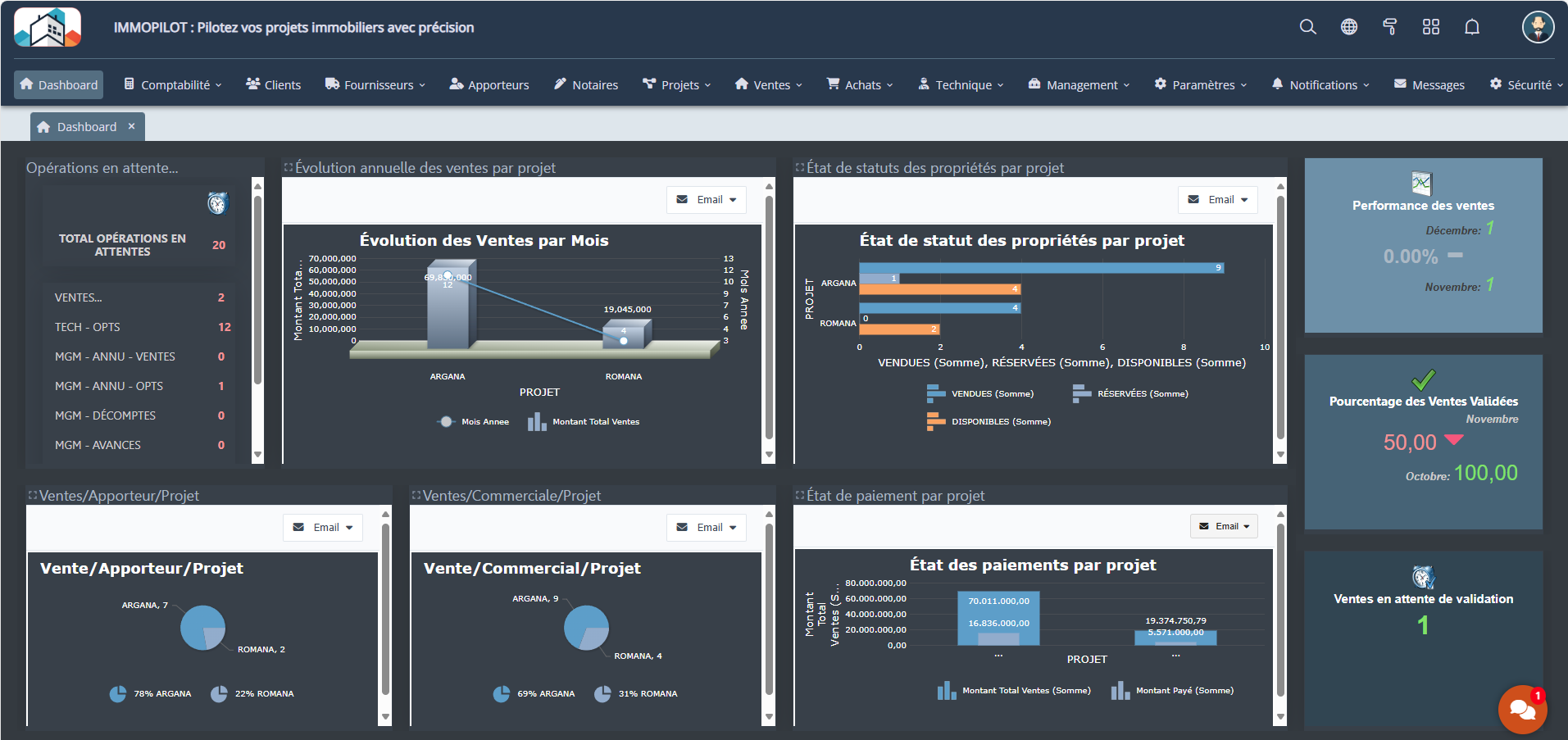This screenshot has height=740, width=1568.
Task: Open Email dropdown in Évolution annuelle panel
Action: click(x=707, y=200)
